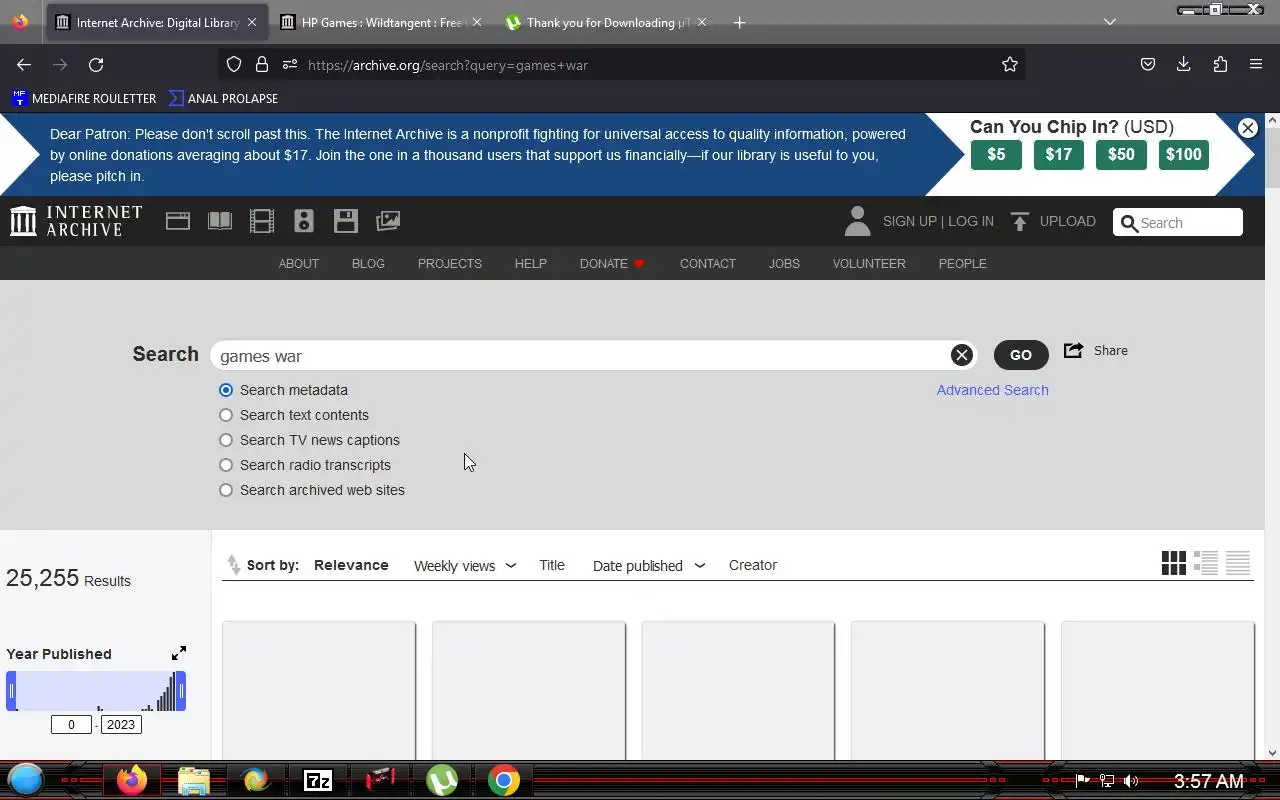Go back to previous page
Viewport: 1280px width, 800px height.
click(24, 64)
